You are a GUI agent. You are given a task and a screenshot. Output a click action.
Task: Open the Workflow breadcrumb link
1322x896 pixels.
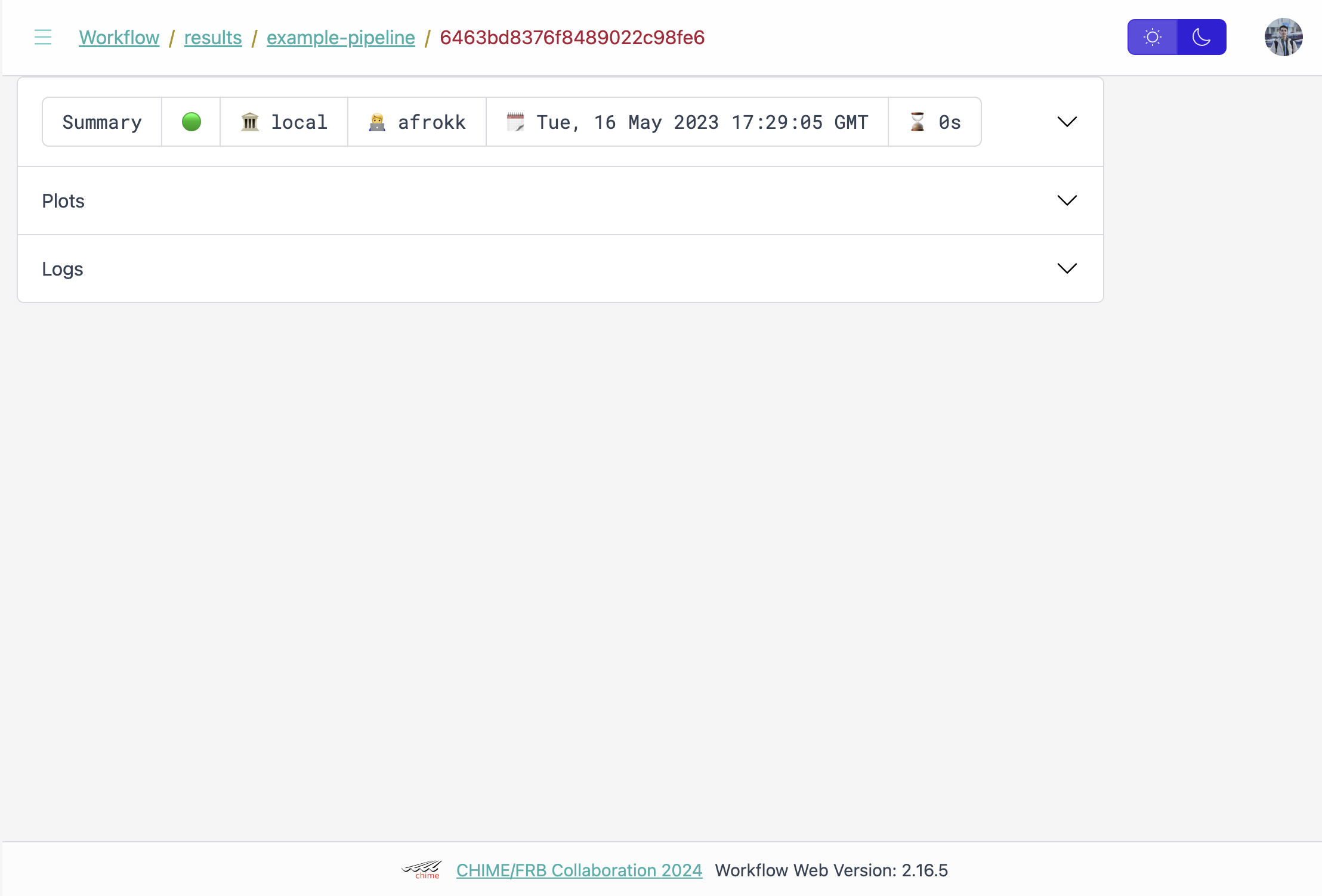pyautogui.click(x=120, y=37)
